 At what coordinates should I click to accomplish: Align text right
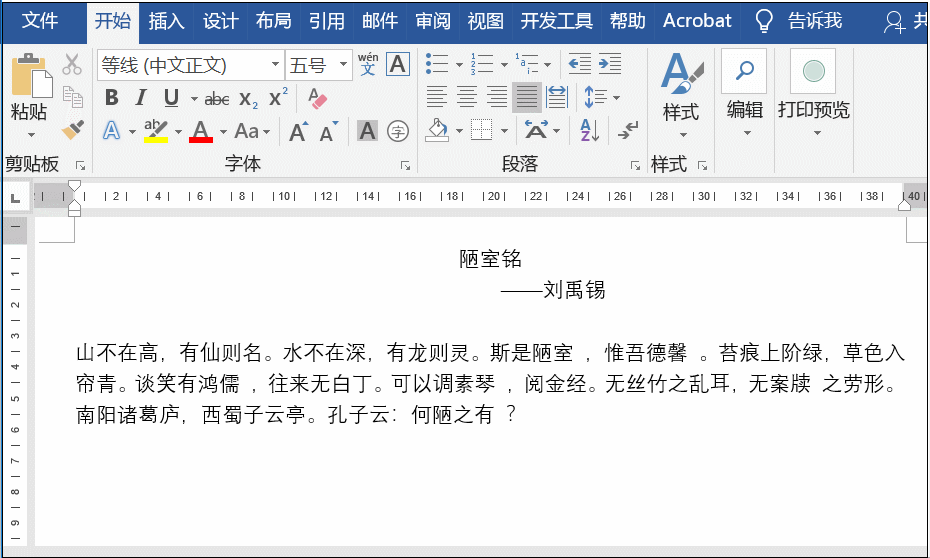(497, 97)
